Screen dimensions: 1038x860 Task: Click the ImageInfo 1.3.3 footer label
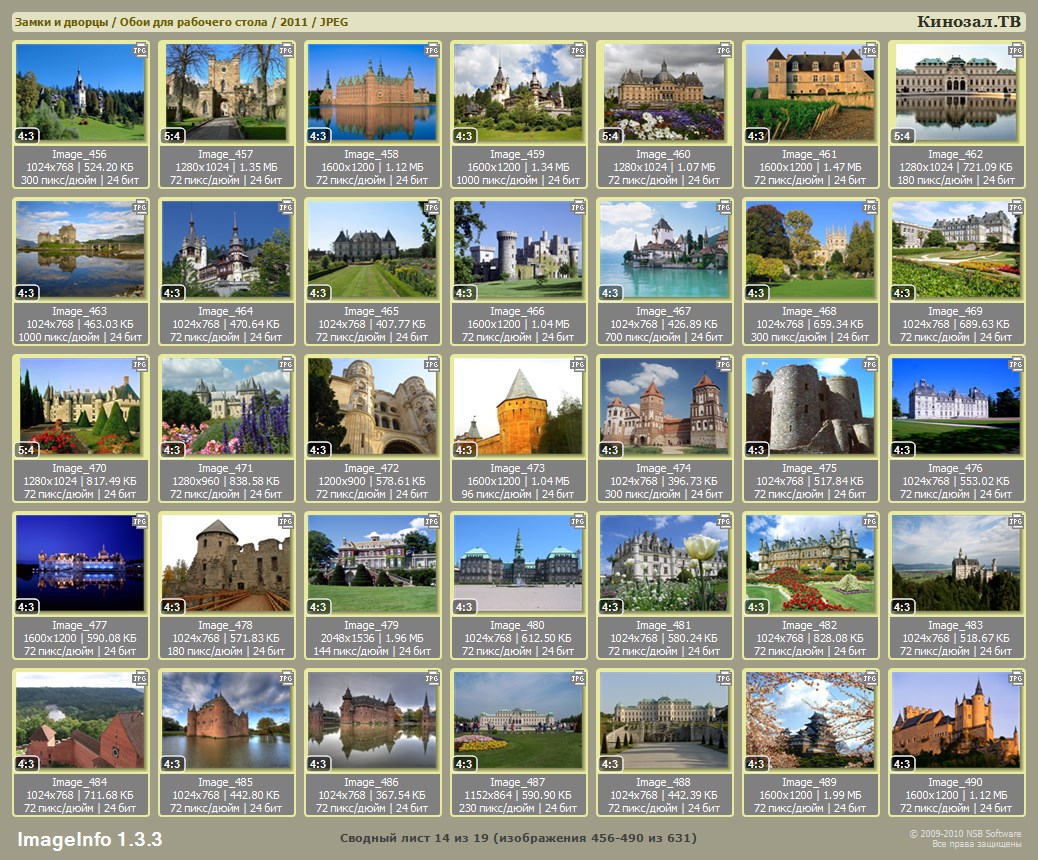pos(89,839)
